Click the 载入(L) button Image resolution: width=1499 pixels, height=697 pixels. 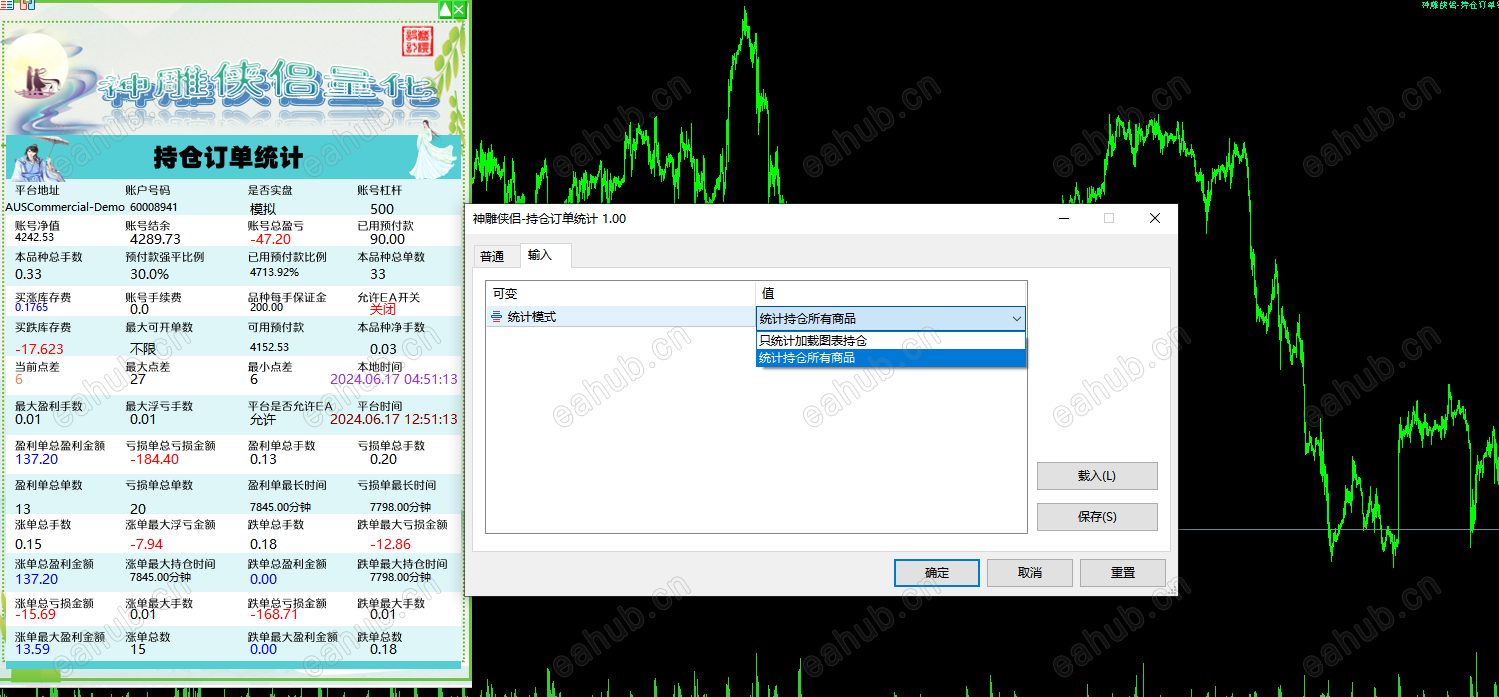click(x=1097, y=476)
